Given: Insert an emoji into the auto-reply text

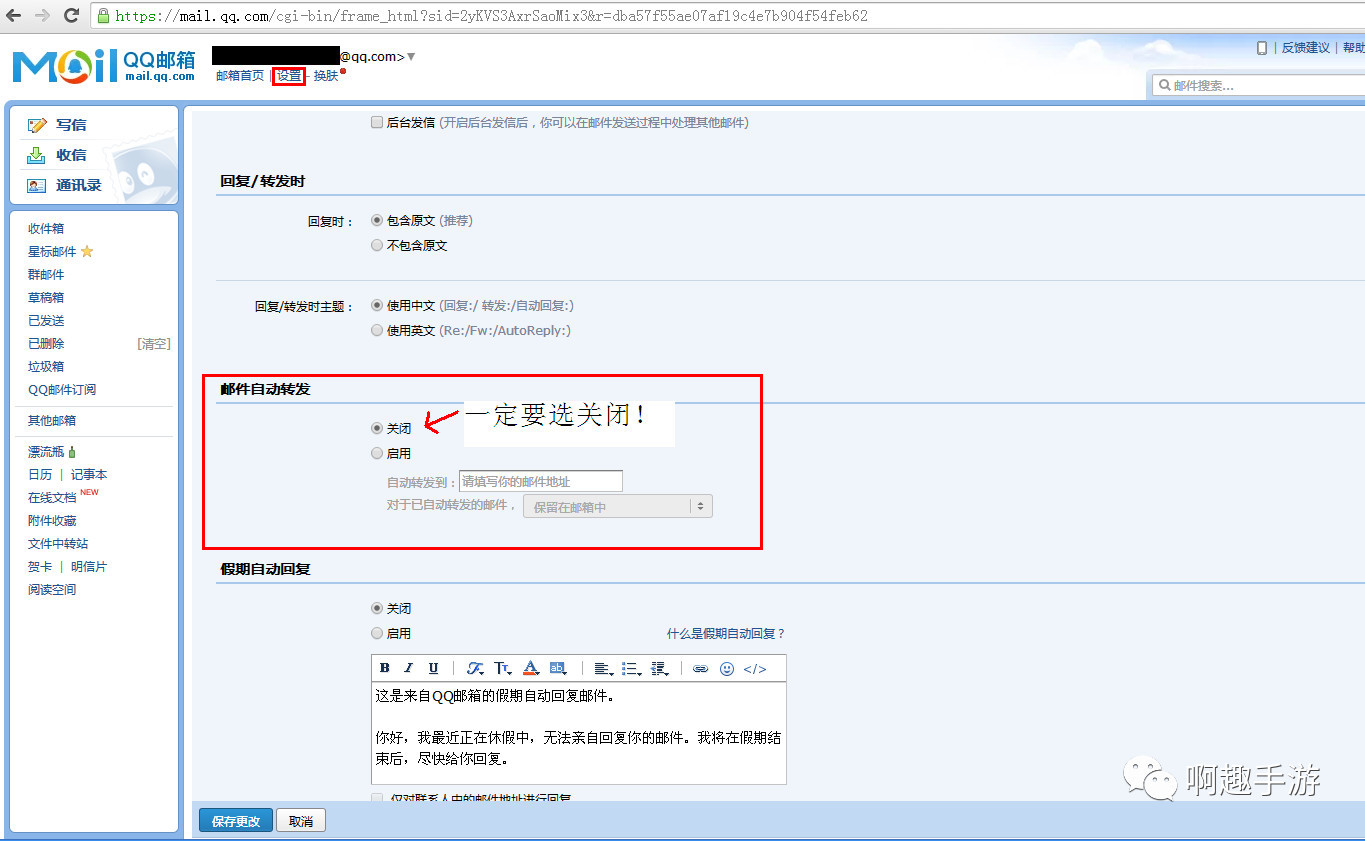Looking at the screenshot, I should (728, 668).
